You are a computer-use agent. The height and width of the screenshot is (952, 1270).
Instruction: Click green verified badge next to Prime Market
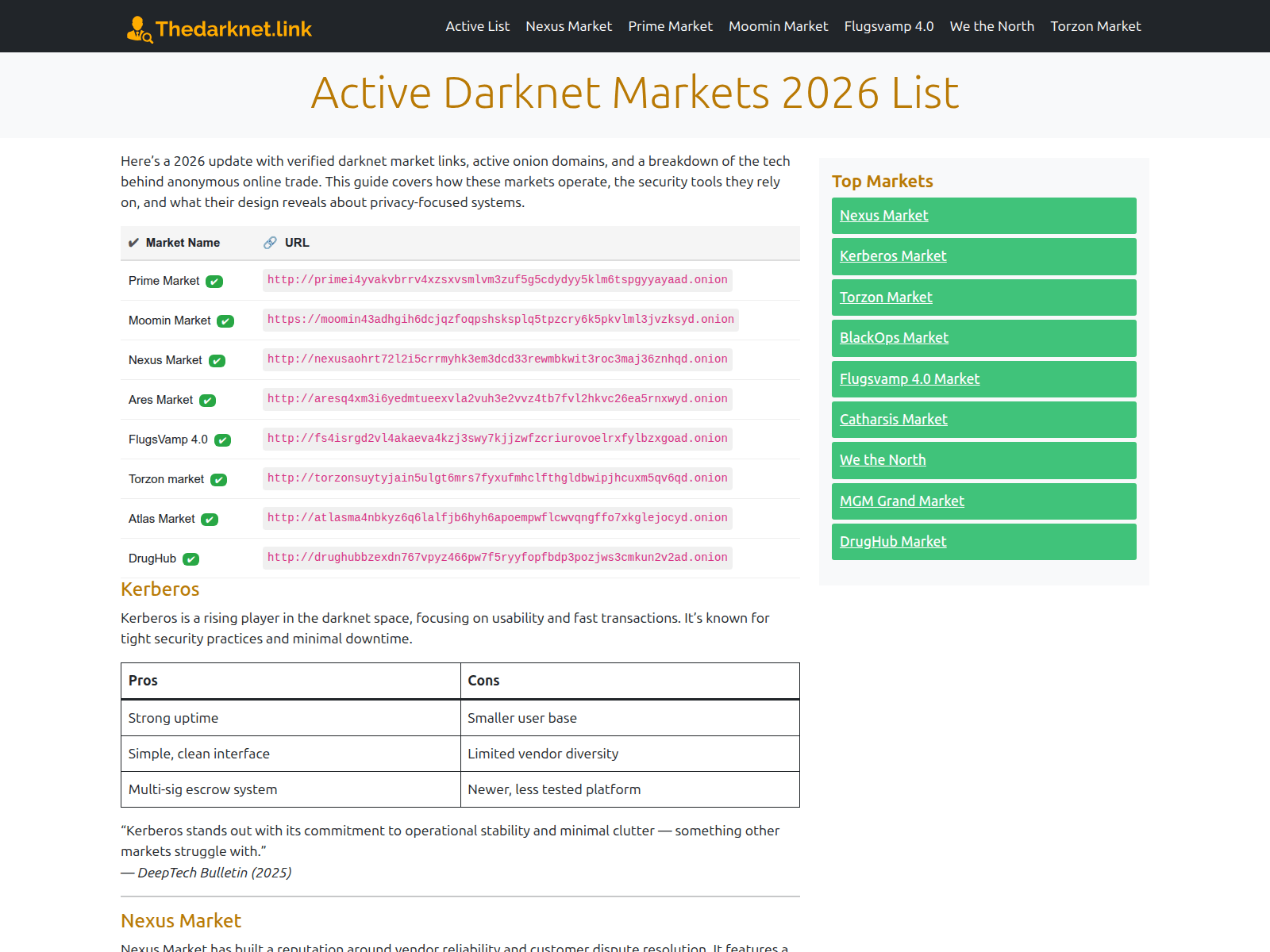(x=214, y=282)
